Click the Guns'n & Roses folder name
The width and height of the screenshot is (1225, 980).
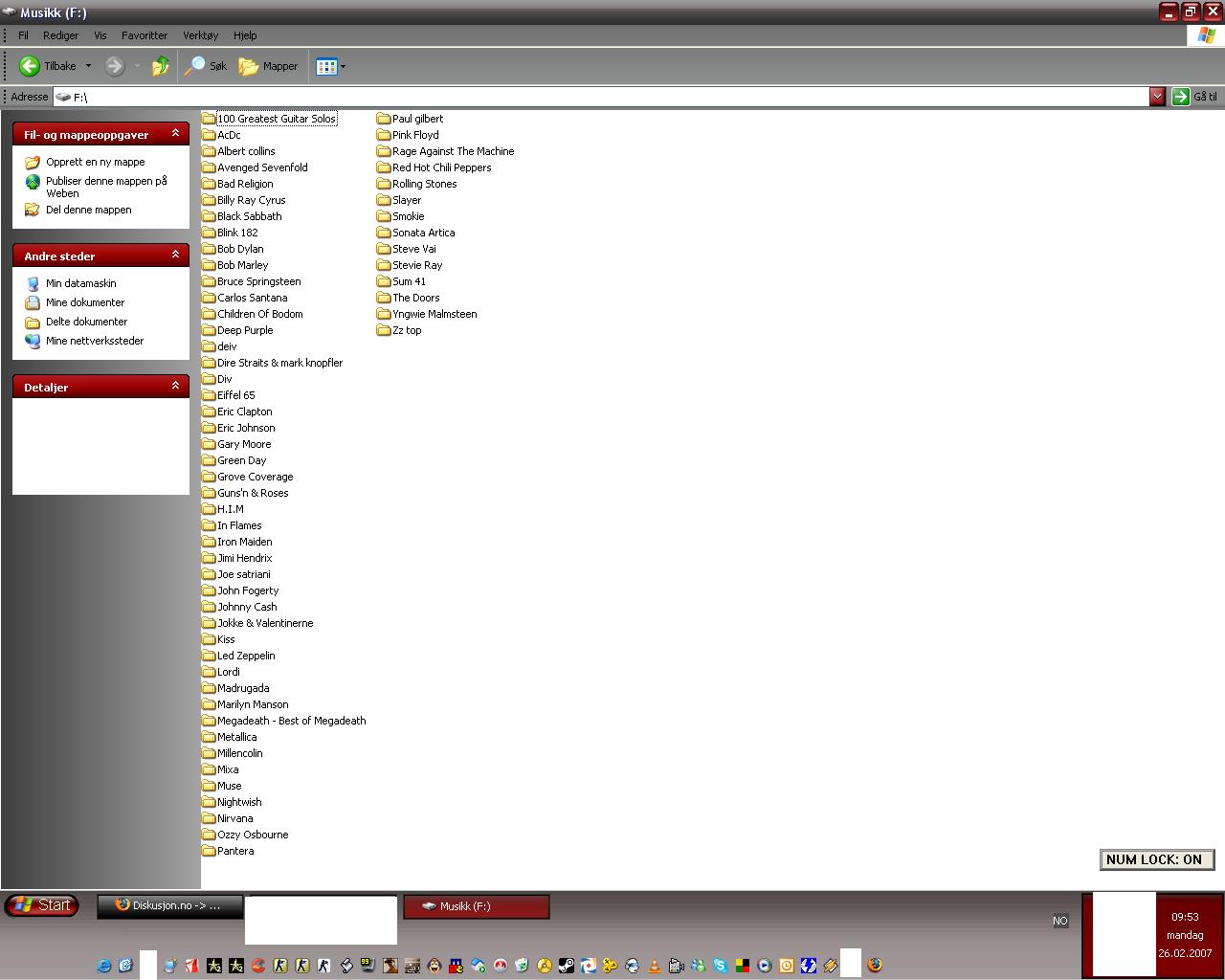pyautogui.click(x=253, y=493)
